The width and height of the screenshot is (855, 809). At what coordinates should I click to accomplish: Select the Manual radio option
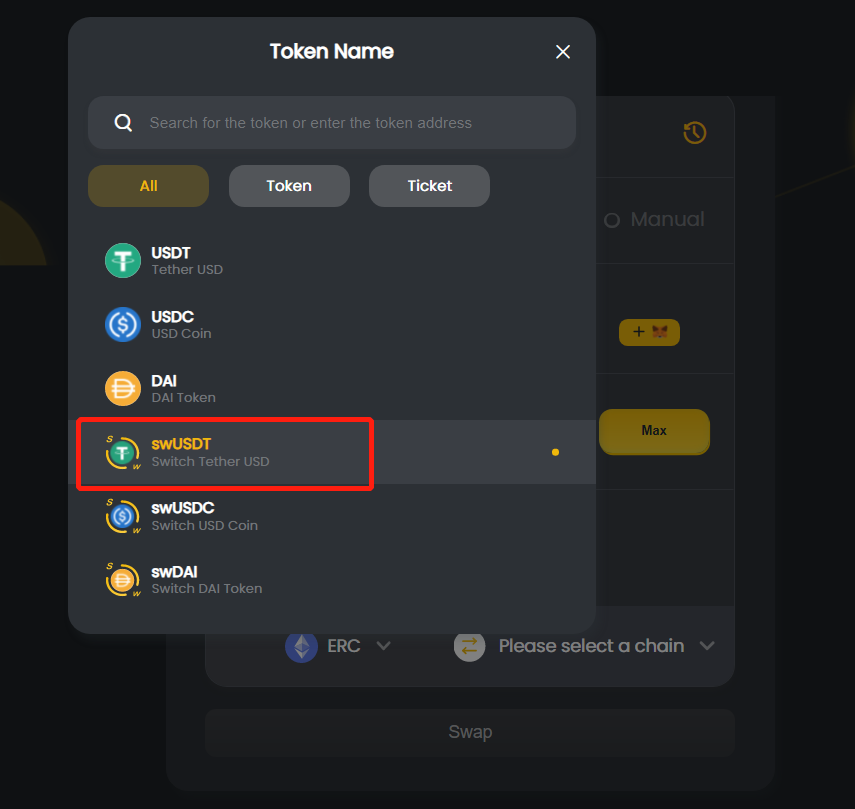(x=654, y=220)
